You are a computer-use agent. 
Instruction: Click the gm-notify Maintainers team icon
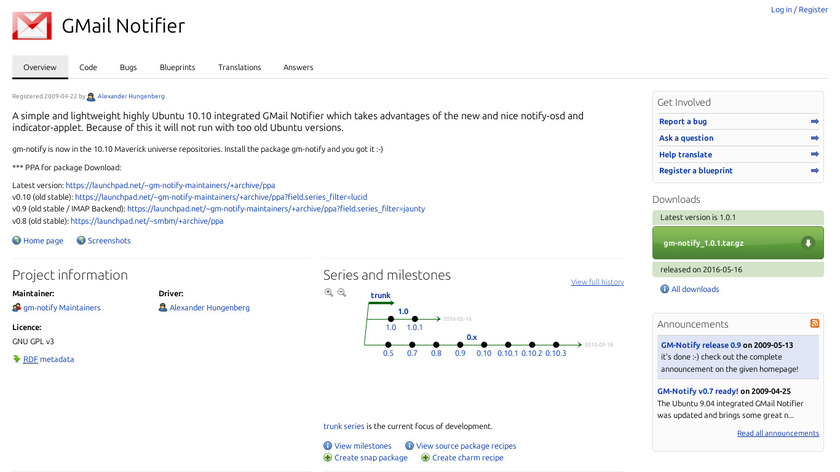point(17,308)
